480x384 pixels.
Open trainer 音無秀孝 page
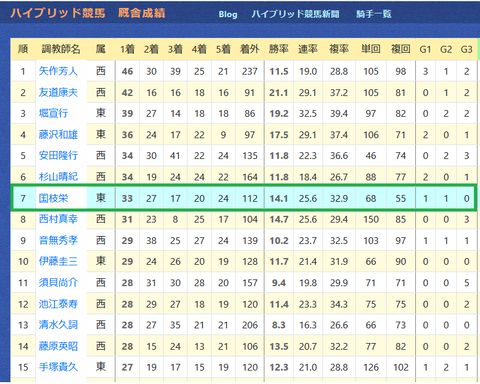point(58,240)
